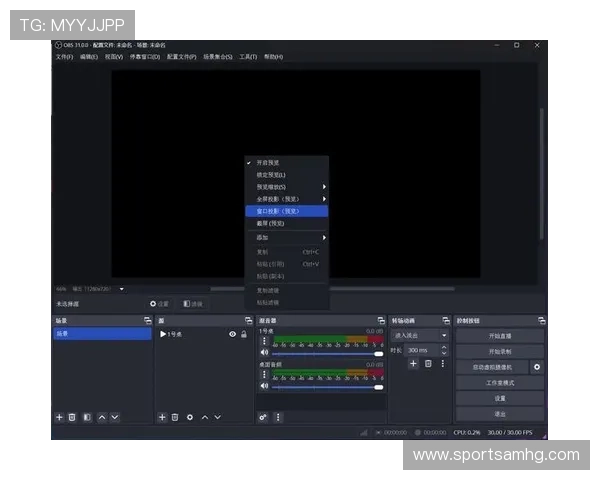Open the 工具(T) menu in menu bar
Screen dimensions: 600x480
tap(248, 57)
